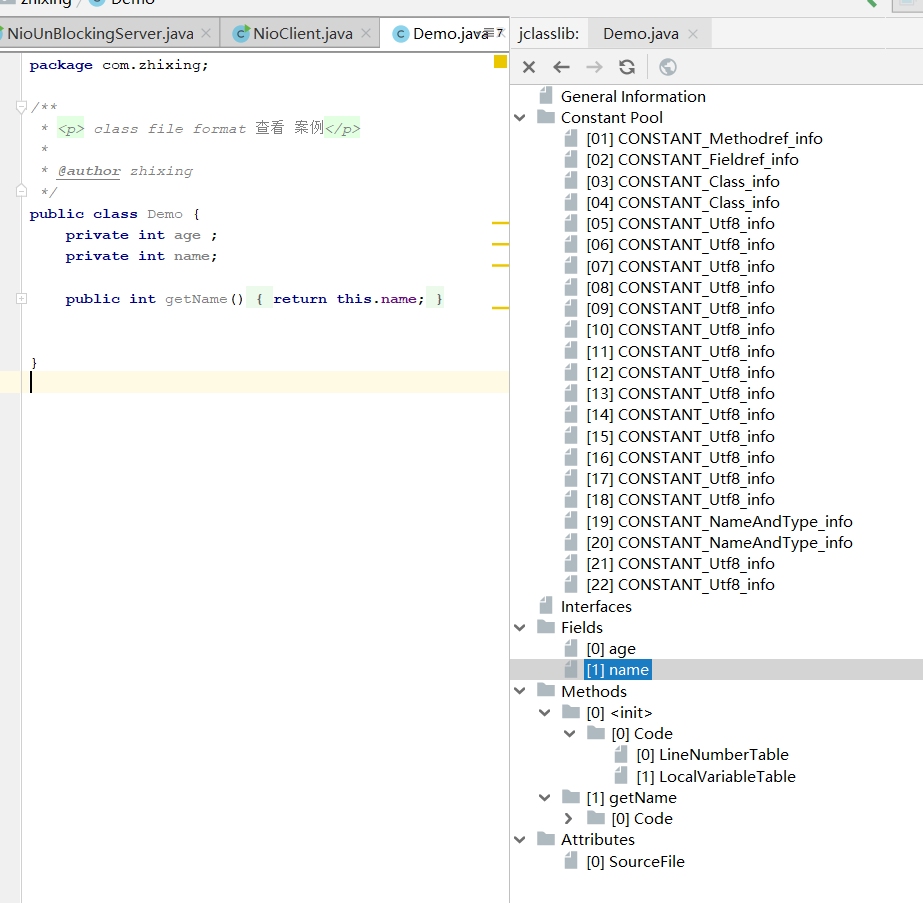Select [04] CONSTANT_Class_info entry
Image resolution: width=923 pixels, height=903 pixels.
(x=683, y=203)
